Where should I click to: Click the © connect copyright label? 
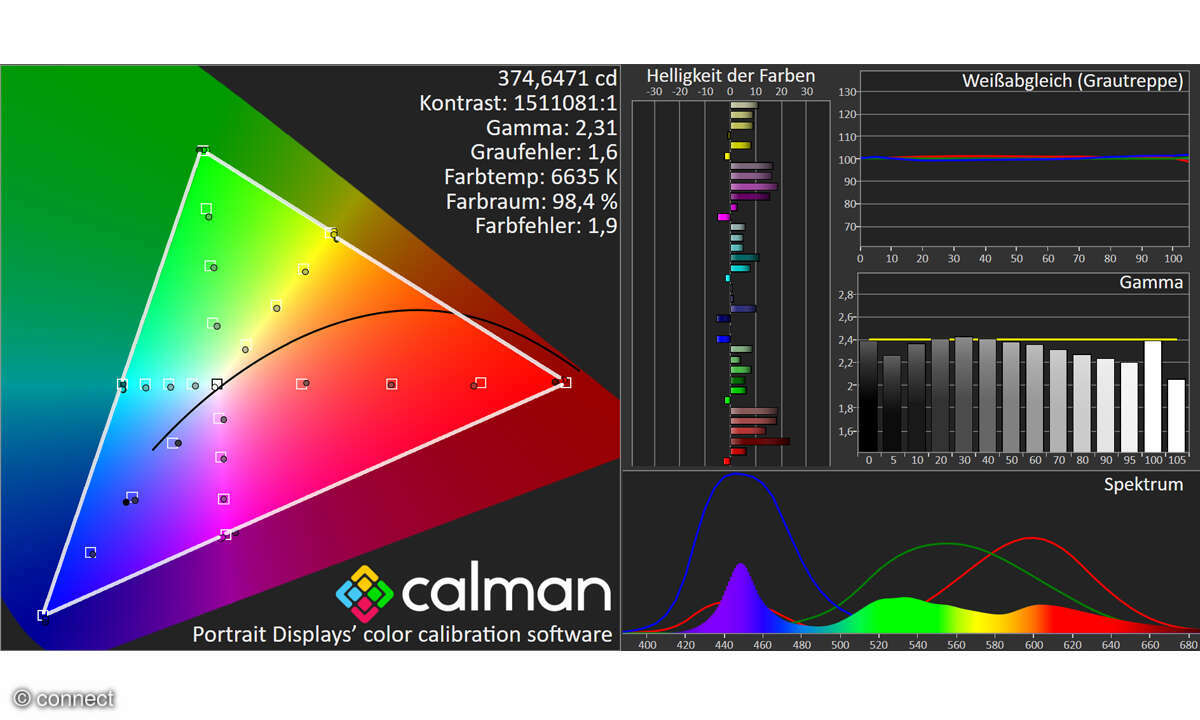pos(63,699)
